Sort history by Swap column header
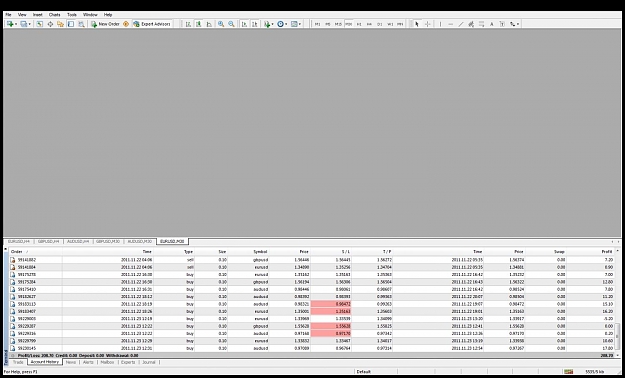The image size is (625, 378). point(559,252)
